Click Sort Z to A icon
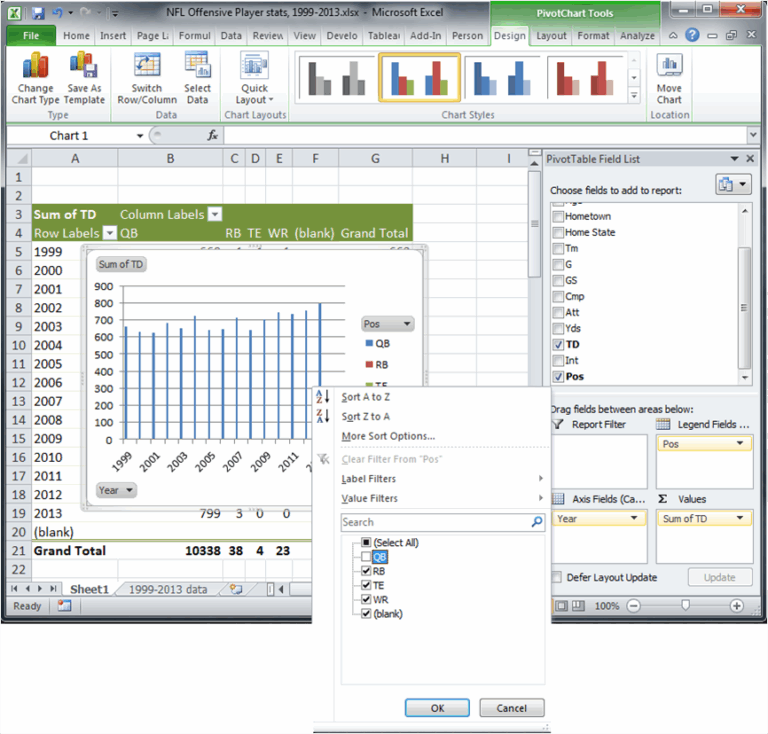The image size is (768, 734). (323, 416)
